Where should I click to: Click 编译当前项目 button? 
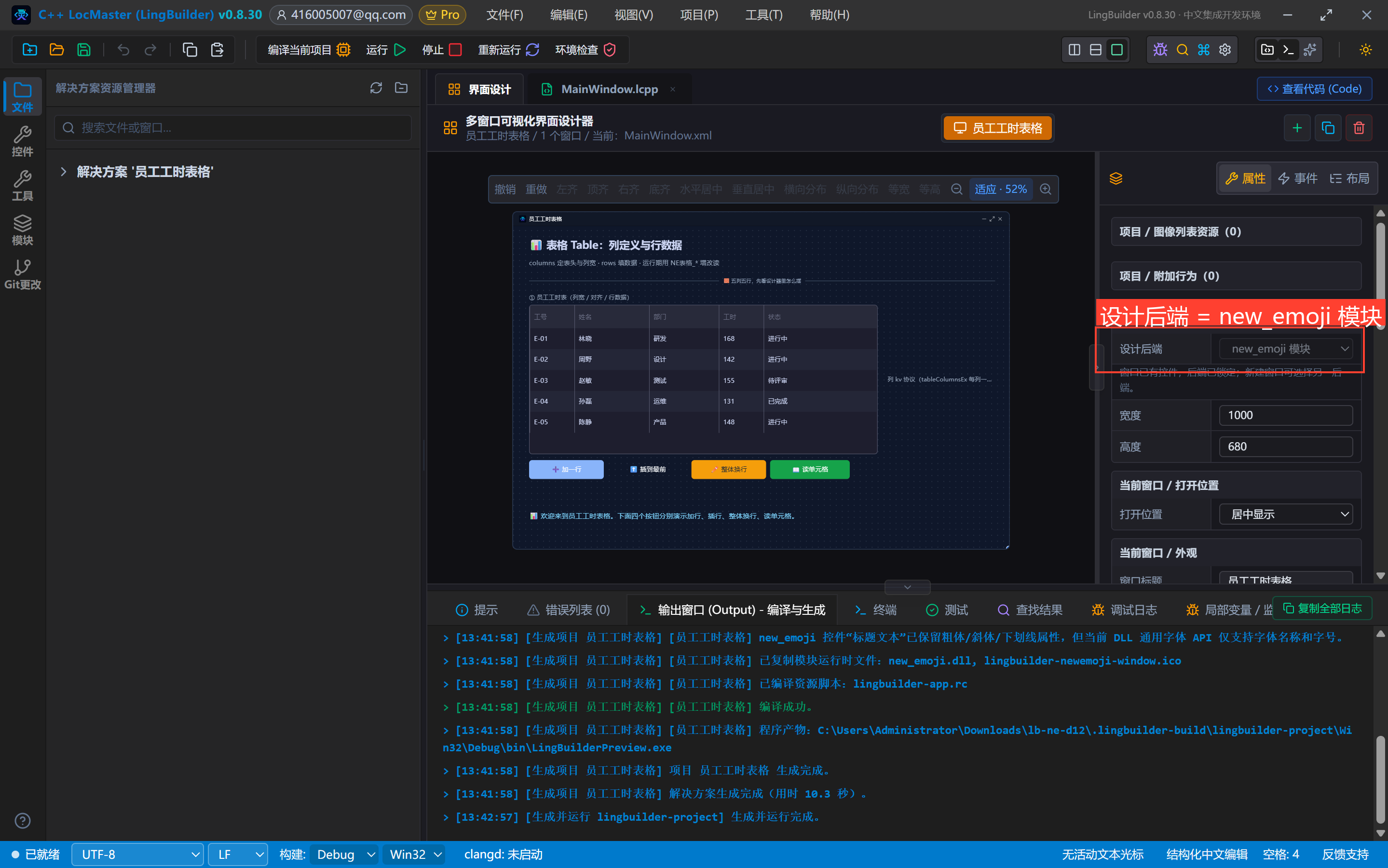tap(309, 50)
